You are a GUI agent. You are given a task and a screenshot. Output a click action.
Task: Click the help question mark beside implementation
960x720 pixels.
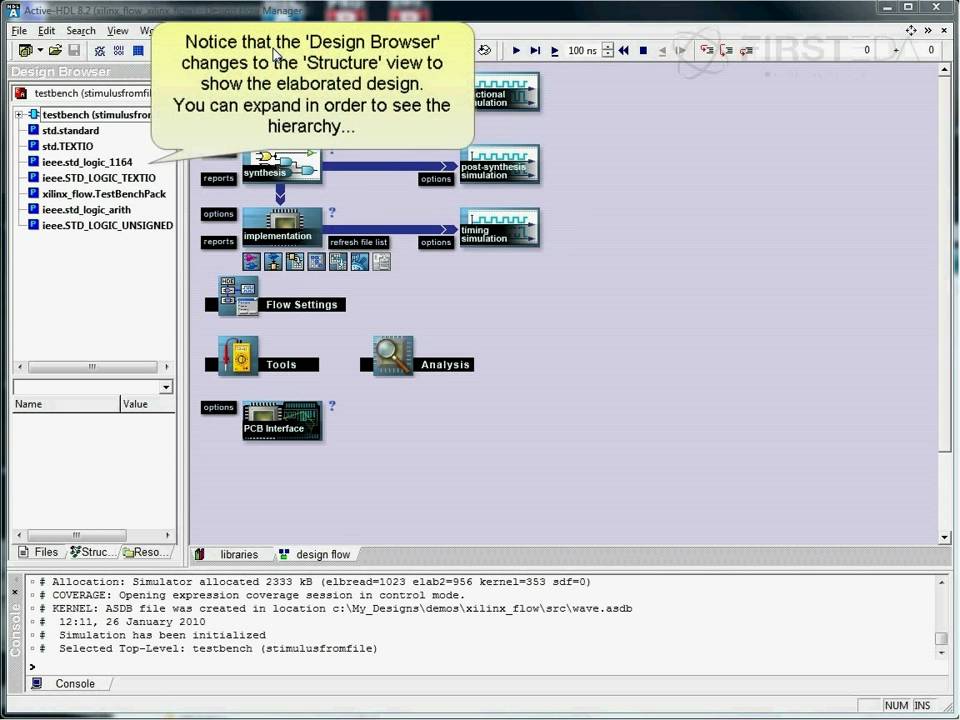pos(332,212)
